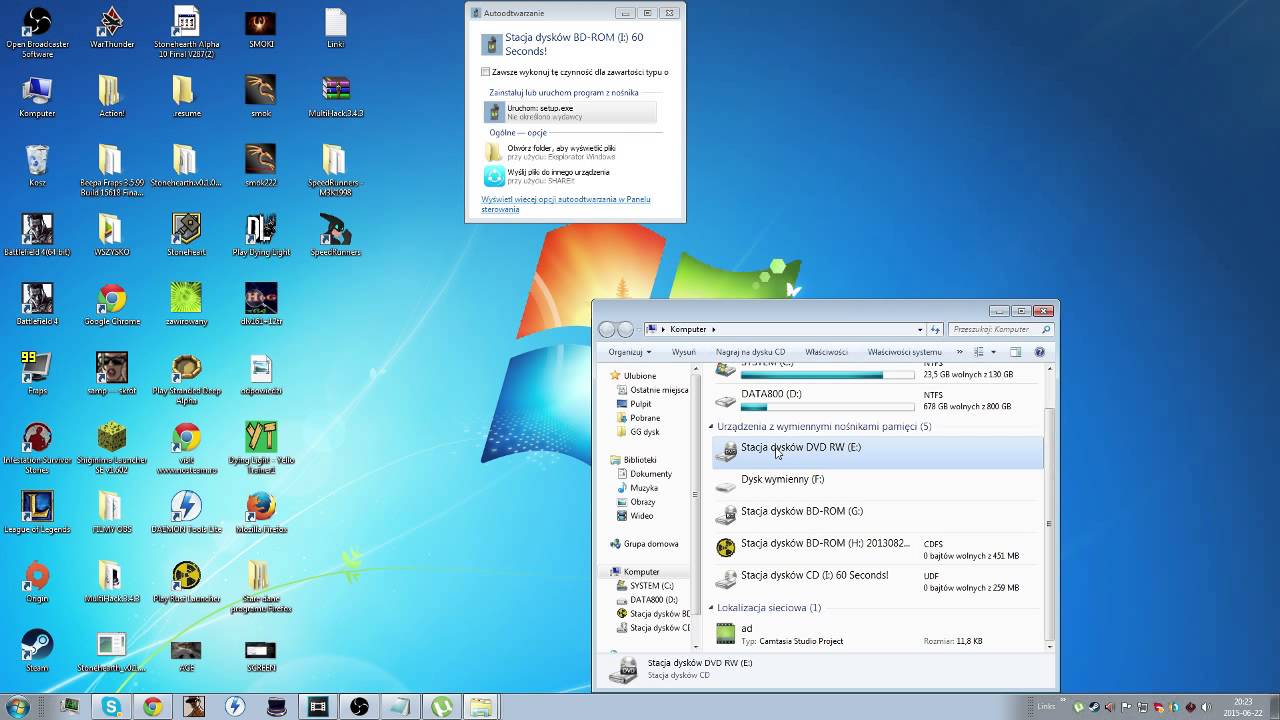Open the view options dropdown arrow in Explorer

[x=992, y=352]
